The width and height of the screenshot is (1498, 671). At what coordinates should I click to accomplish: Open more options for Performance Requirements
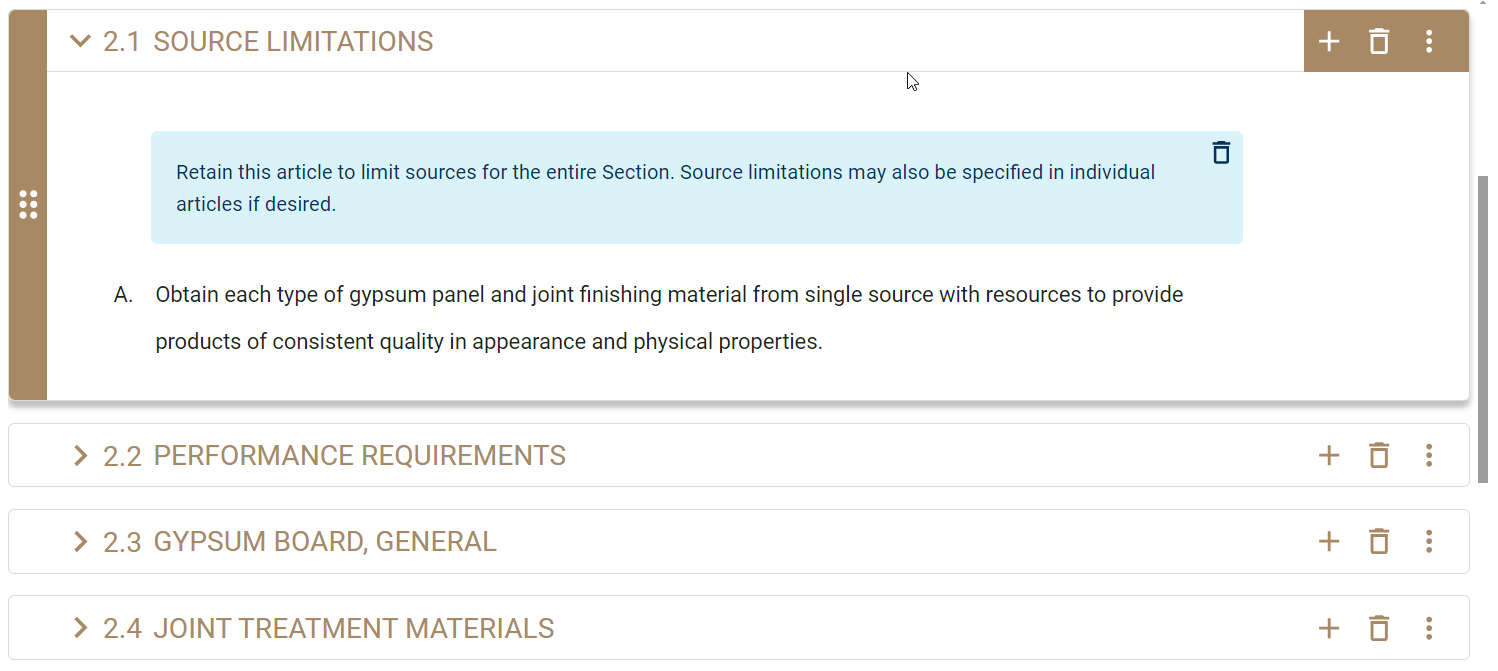pyautogui.click(x=1429, y=456)
